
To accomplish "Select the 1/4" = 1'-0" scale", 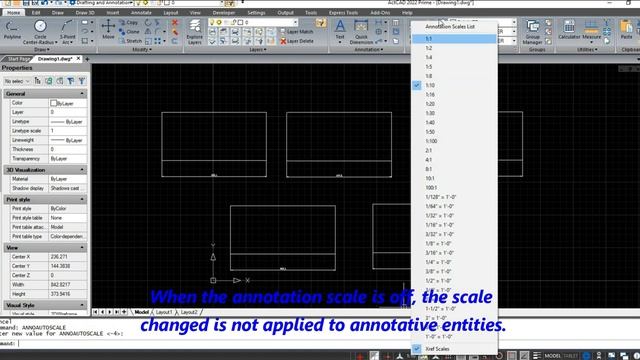I will pos(454,262).
